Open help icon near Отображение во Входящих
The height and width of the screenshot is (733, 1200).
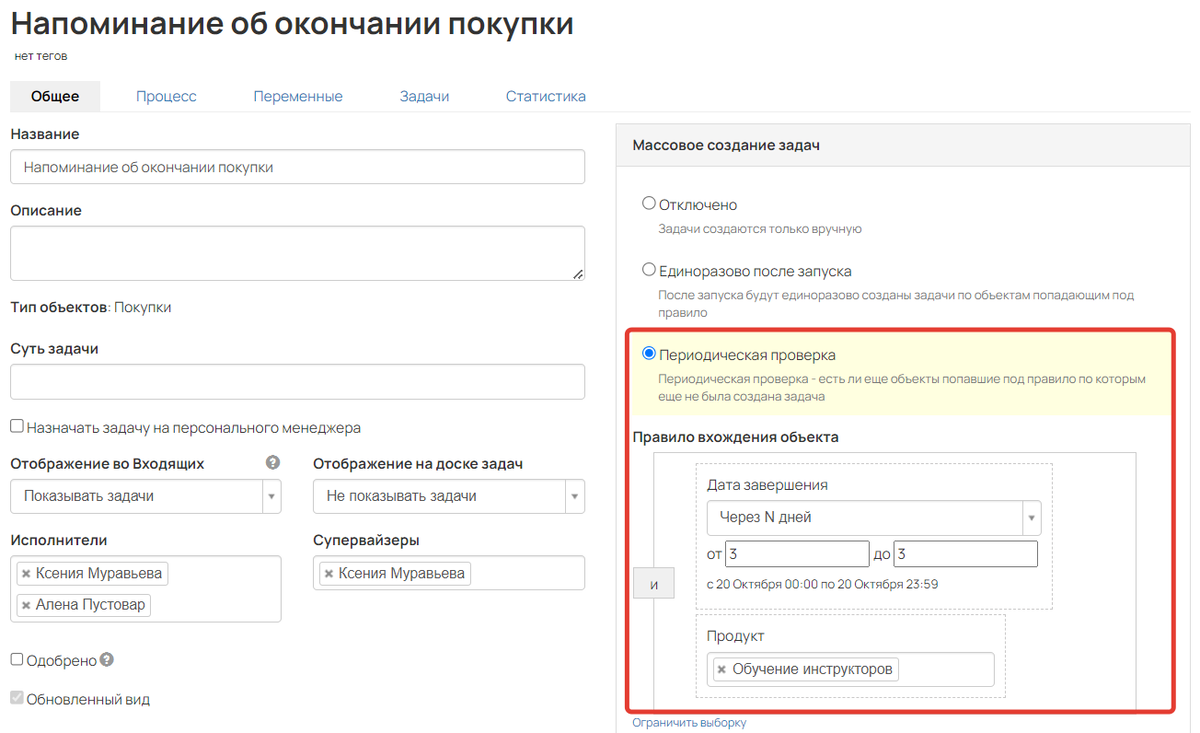(273, 463)
